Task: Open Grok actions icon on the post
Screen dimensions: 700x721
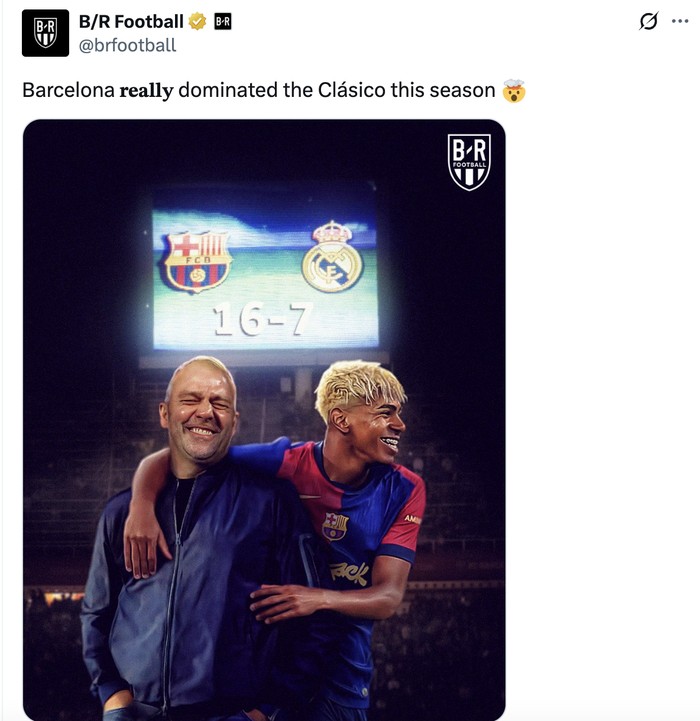Action: (649, 22)
